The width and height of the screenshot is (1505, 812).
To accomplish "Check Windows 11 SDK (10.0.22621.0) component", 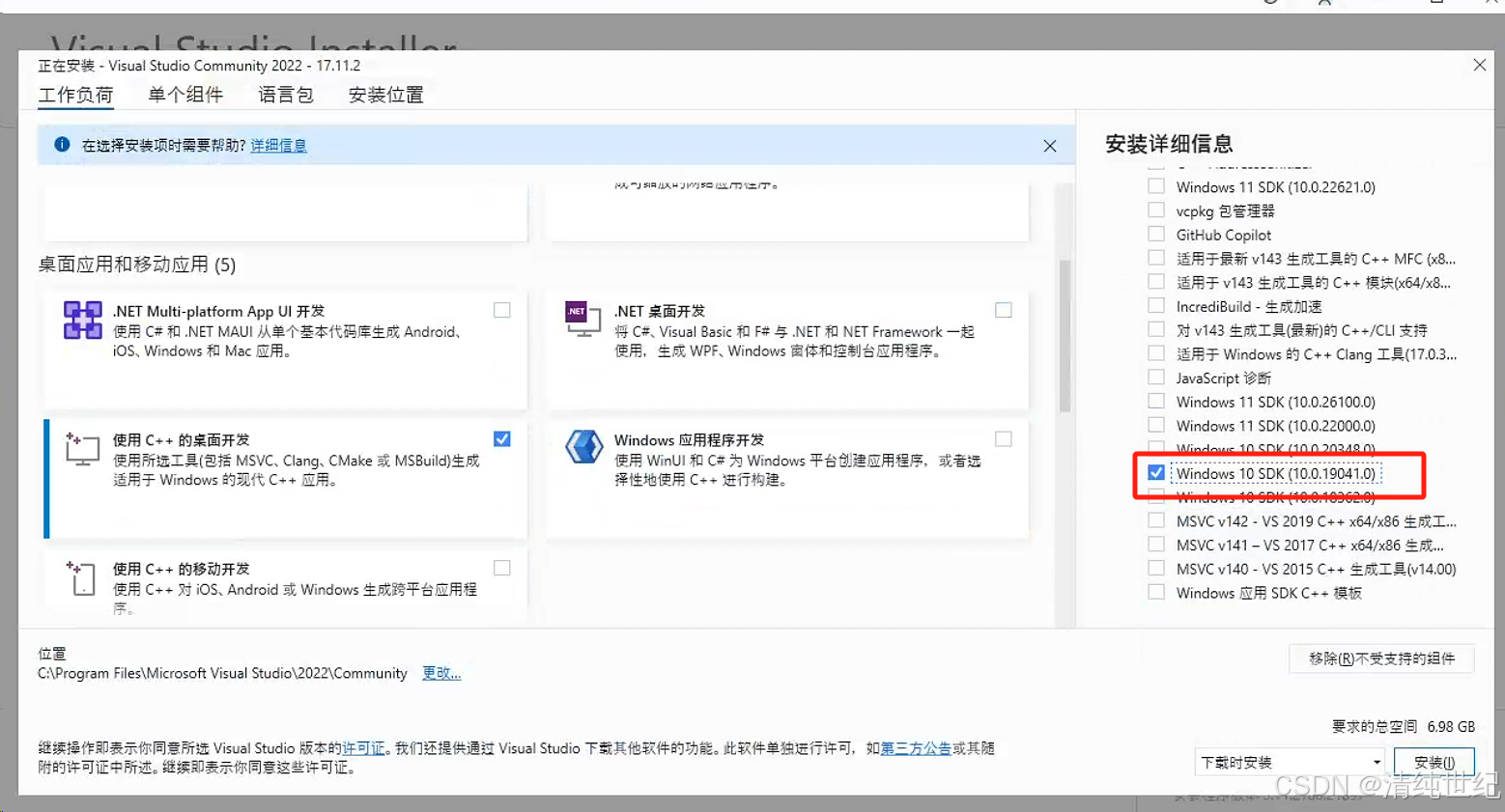I will pyautogui.click(x=1156, y=186).
